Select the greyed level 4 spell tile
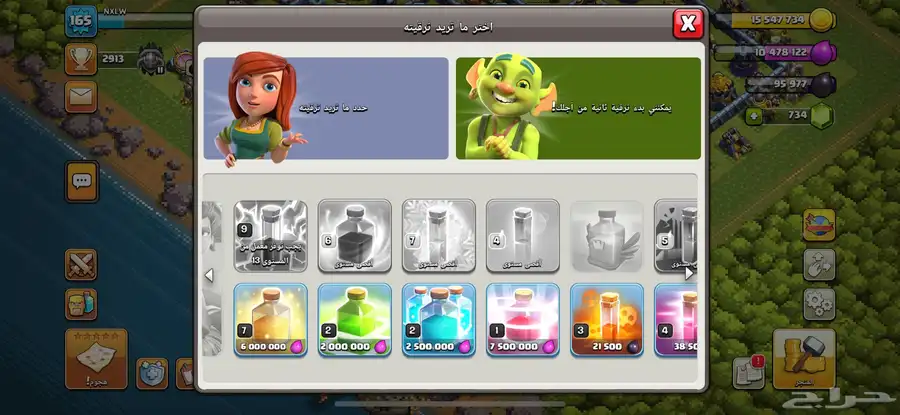 522,235
